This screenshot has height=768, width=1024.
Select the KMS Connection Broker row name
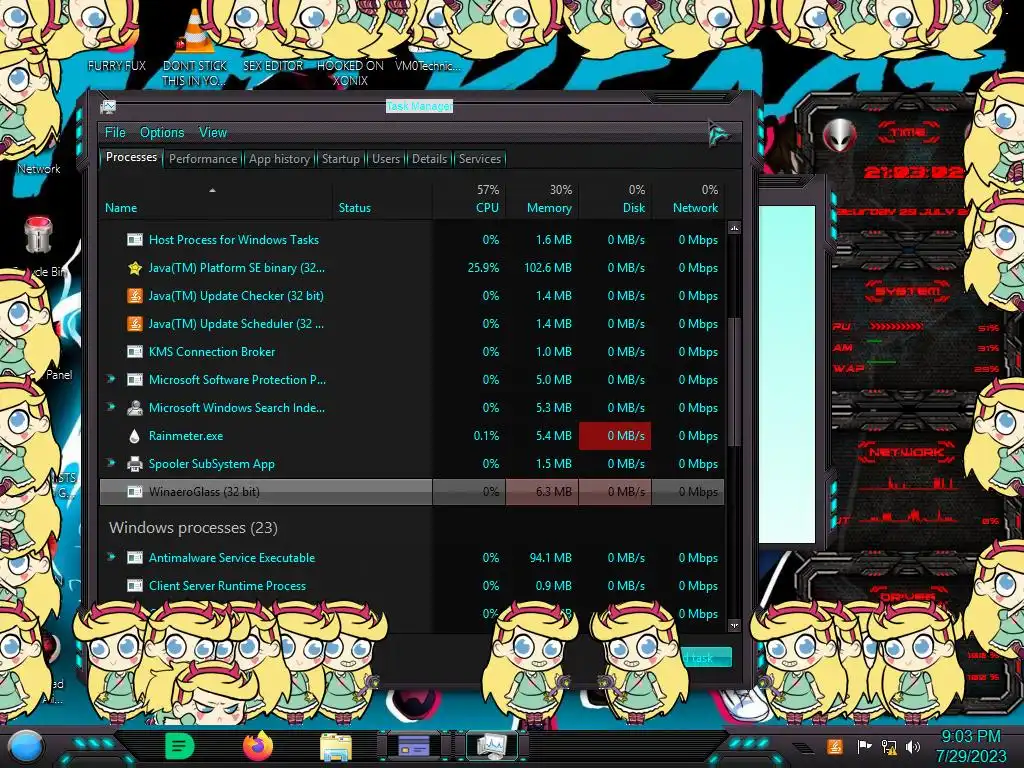click(x=212, y=351)
